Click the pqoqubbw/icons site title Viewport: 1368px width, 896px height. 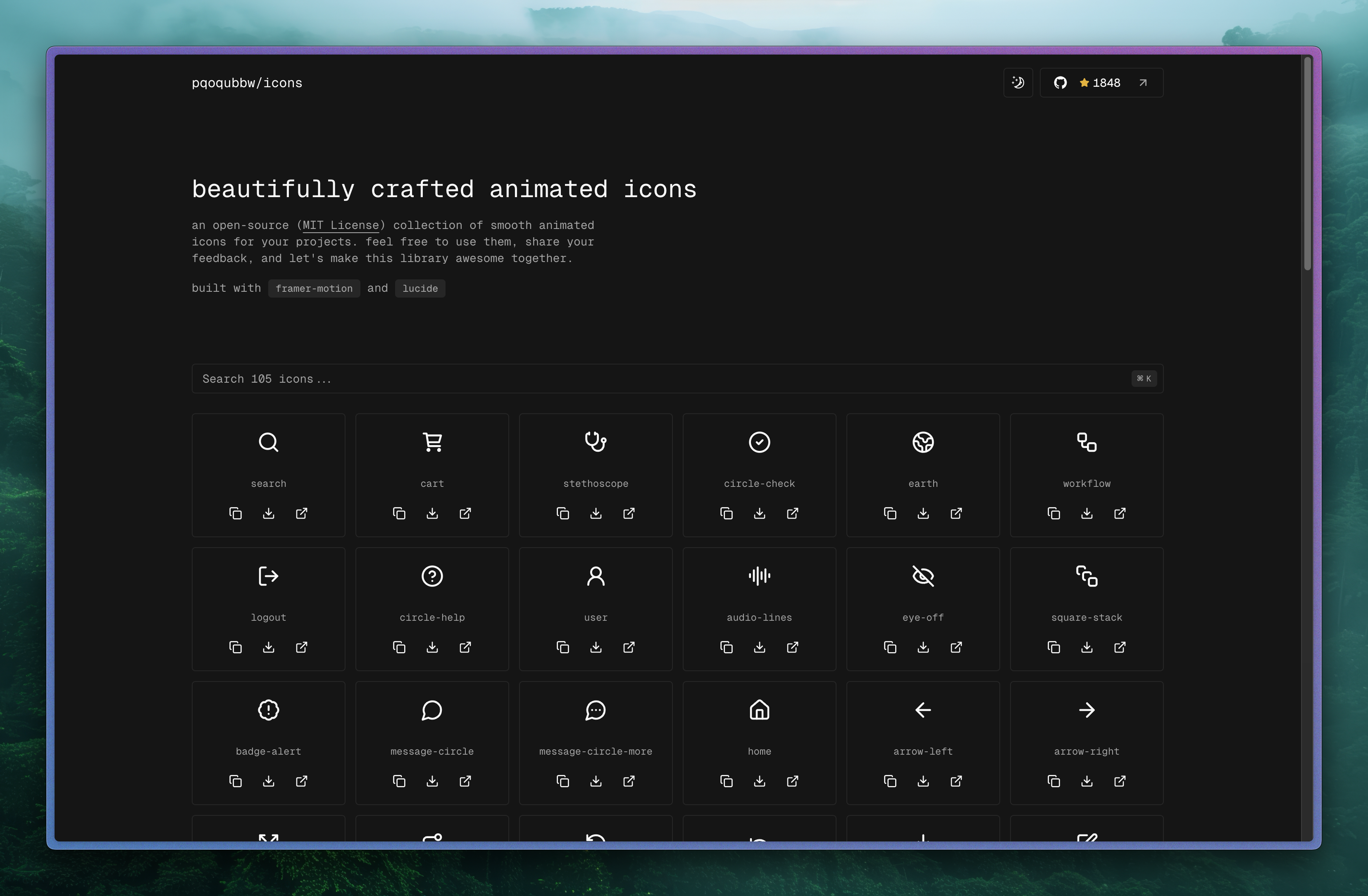tap(247, 83)
